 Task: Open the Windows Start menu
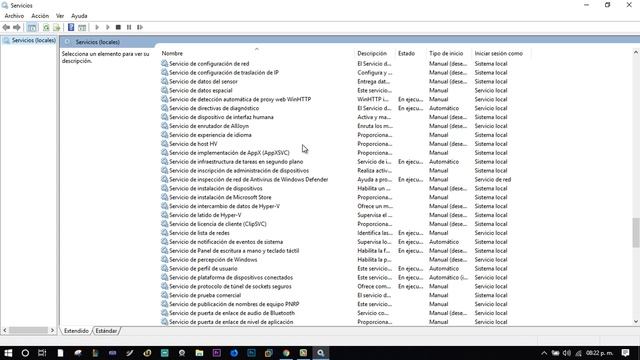[8, 353]
